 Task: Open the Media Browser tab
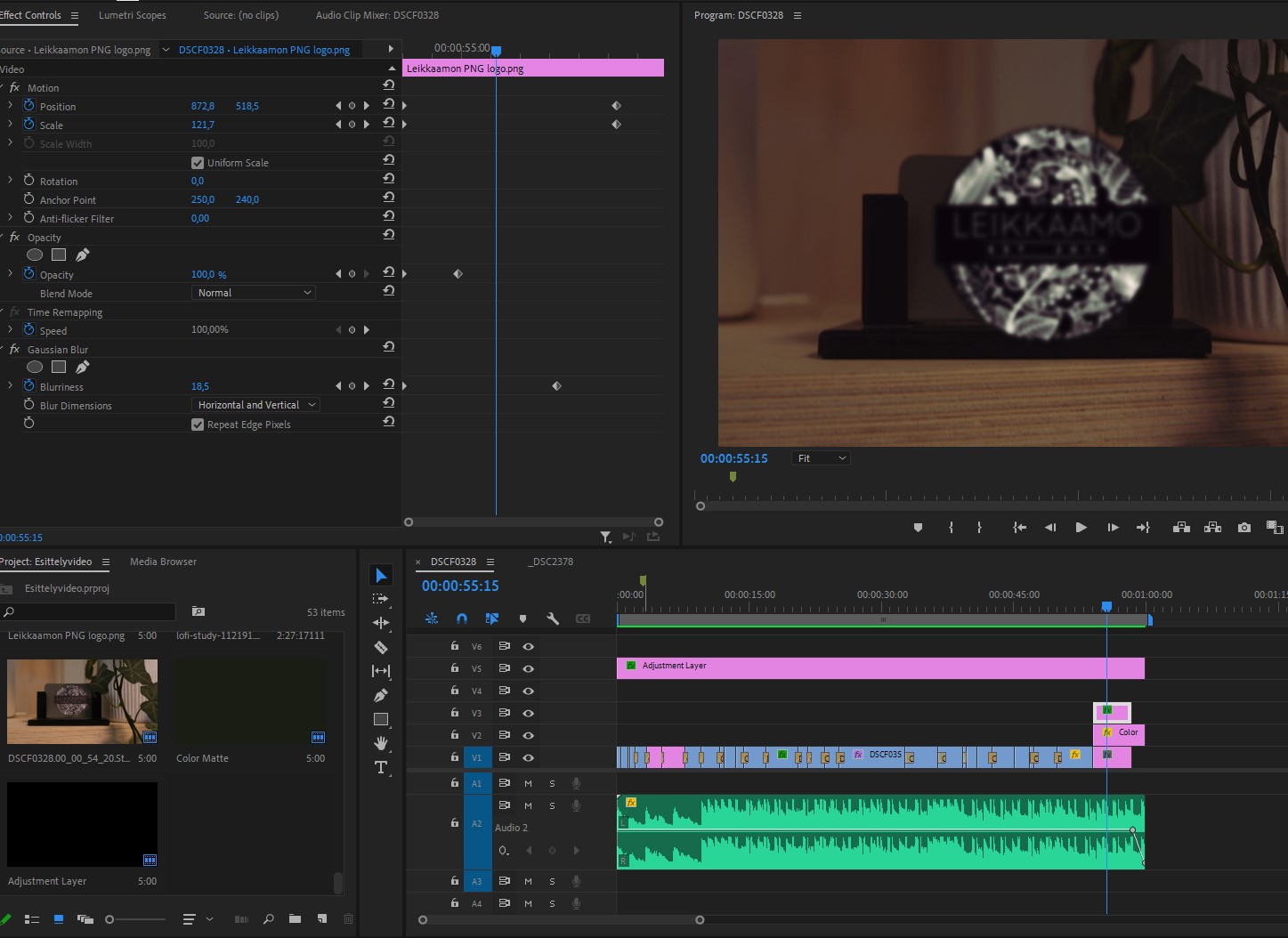click(x=163, y=562)
